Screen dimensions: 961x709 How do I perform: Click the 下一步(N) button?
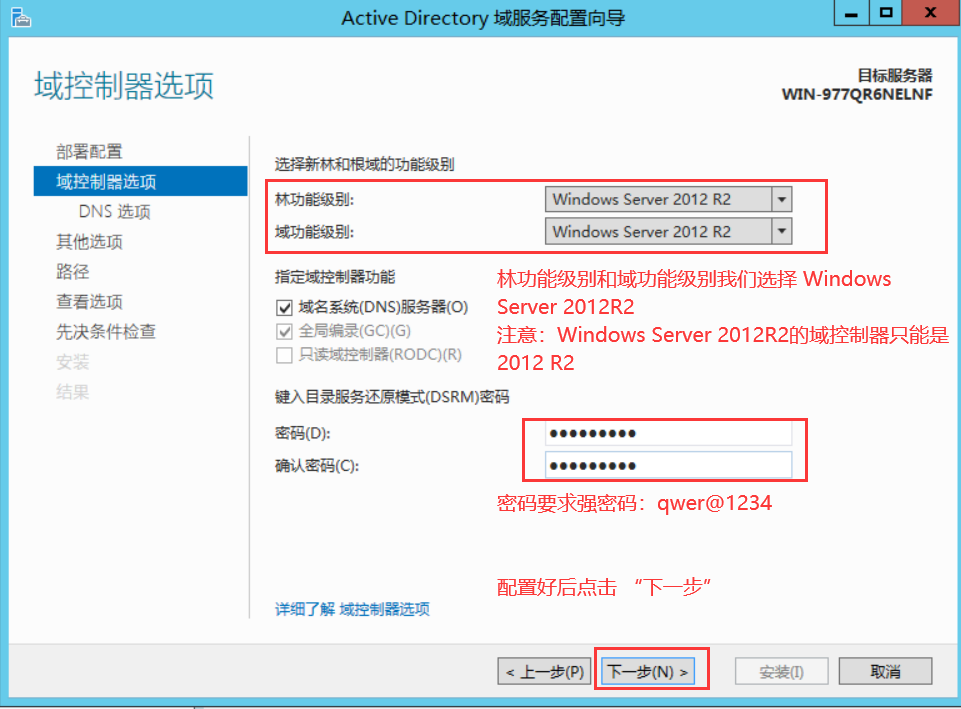tap(648, 672)
